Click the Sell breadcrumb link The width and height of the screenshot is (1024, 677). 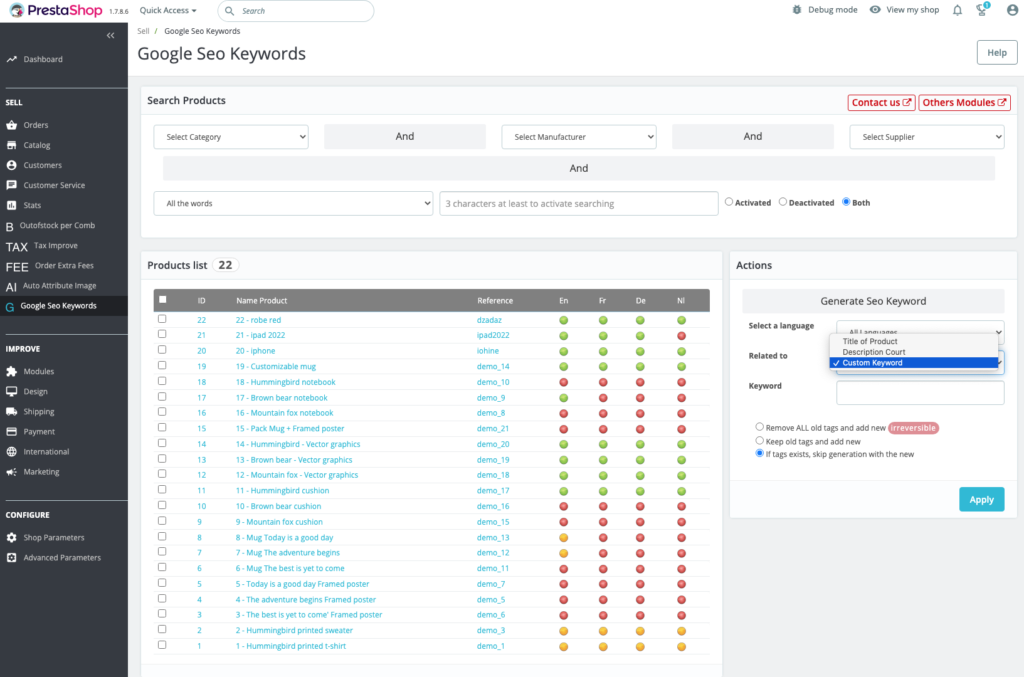143,31
